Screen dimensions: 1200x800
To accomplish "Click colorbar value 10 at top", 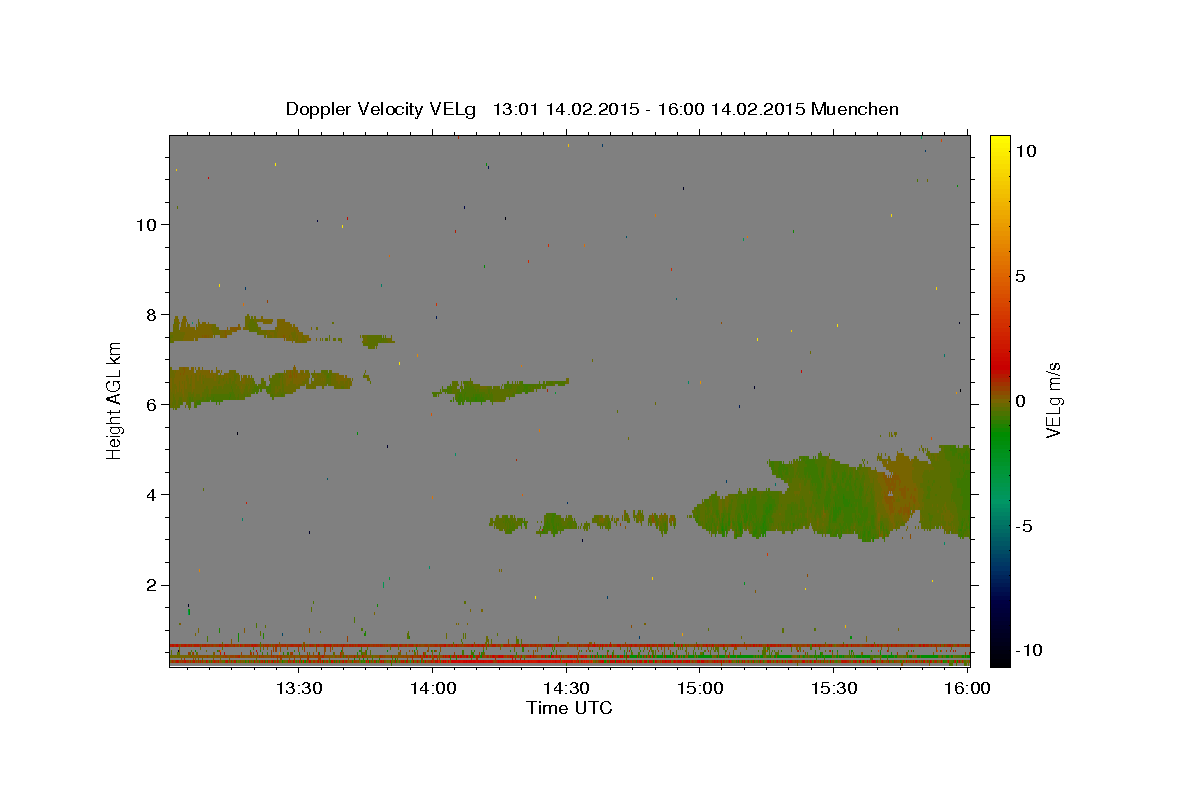I will point(1025,151).
